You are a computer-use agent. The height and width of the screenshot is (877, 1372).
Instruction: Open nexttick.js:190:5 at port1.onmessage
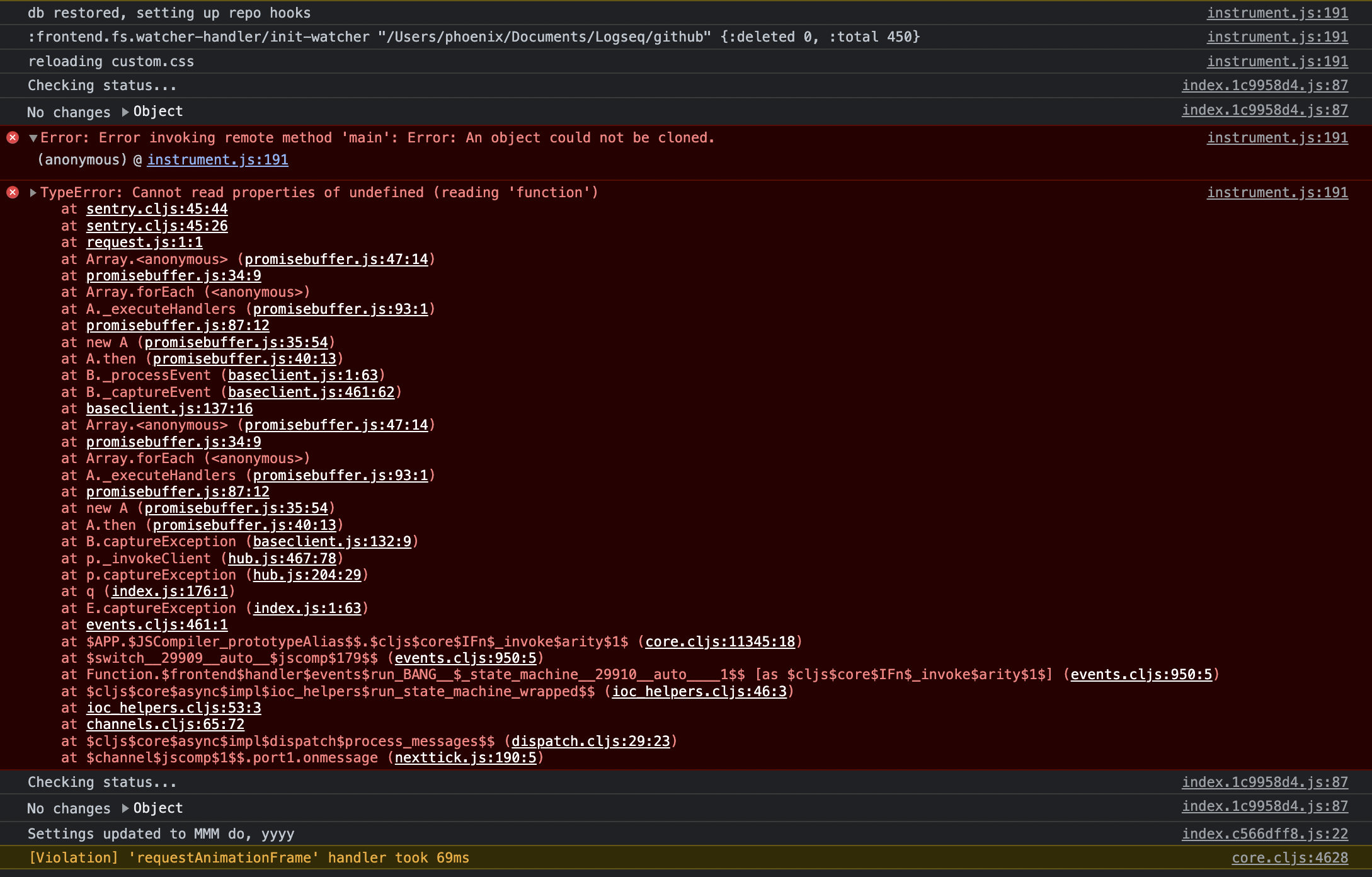click(467, 758)
